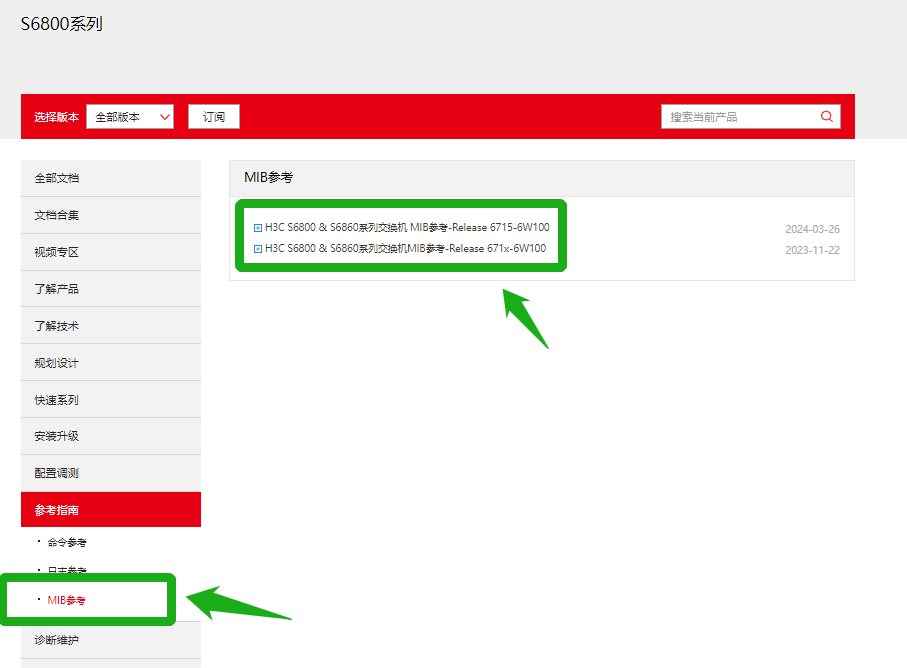The width and height of the screenshot is (907, 668).
Task: Click document icon beside Release 6715-6W100
Action: click(x=258, y=228)
